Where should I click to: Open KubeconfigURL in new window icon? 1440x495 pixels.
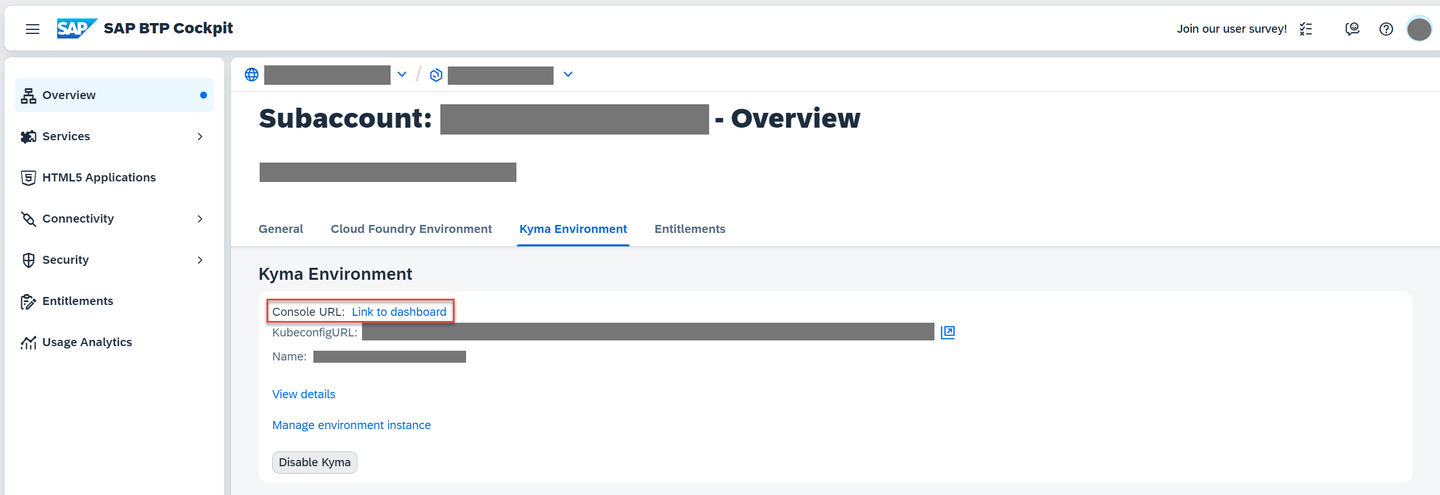coord(948,332)
